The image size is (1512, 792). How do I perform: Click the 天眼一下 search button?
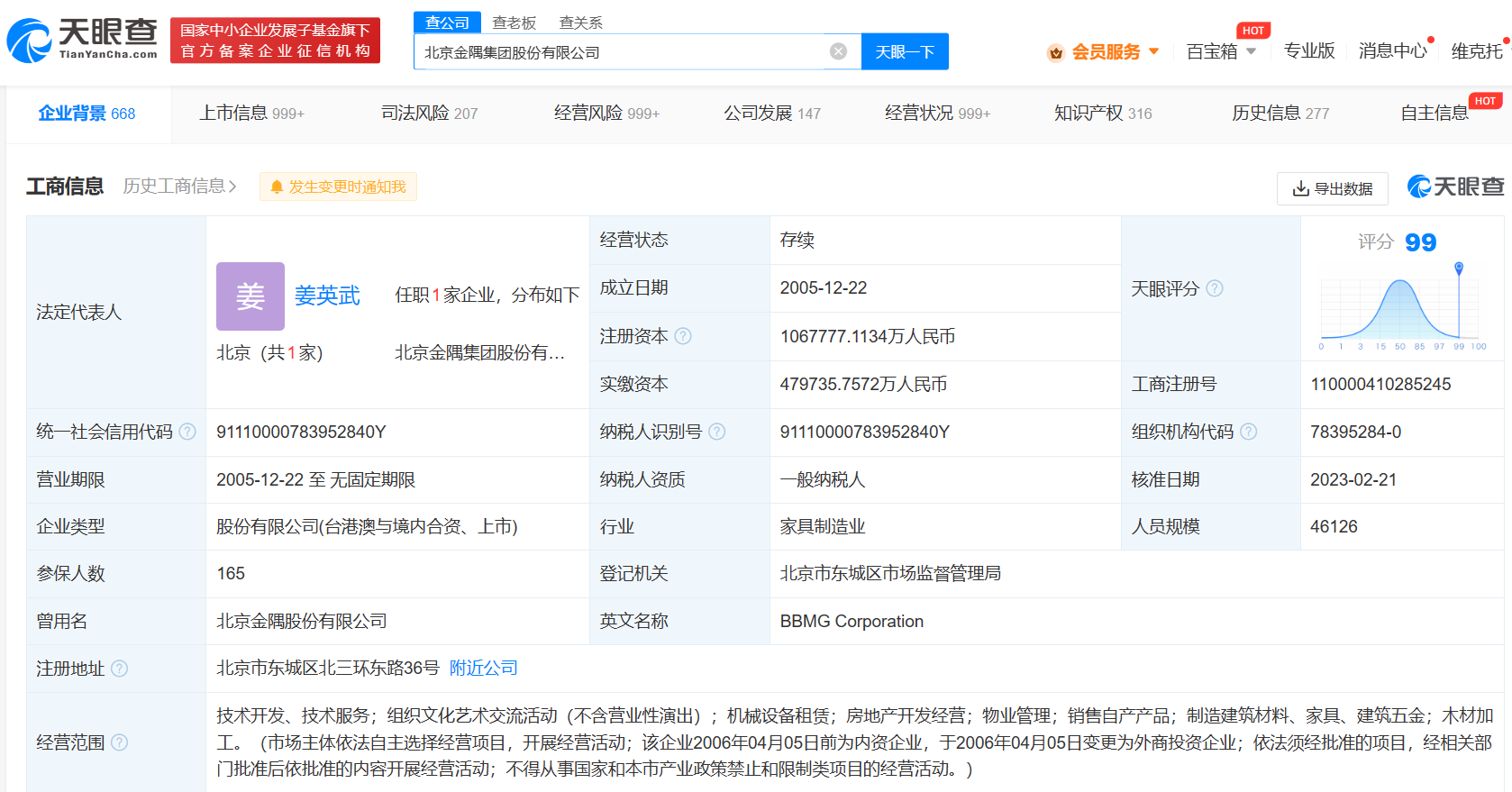(x=905, y=51)
